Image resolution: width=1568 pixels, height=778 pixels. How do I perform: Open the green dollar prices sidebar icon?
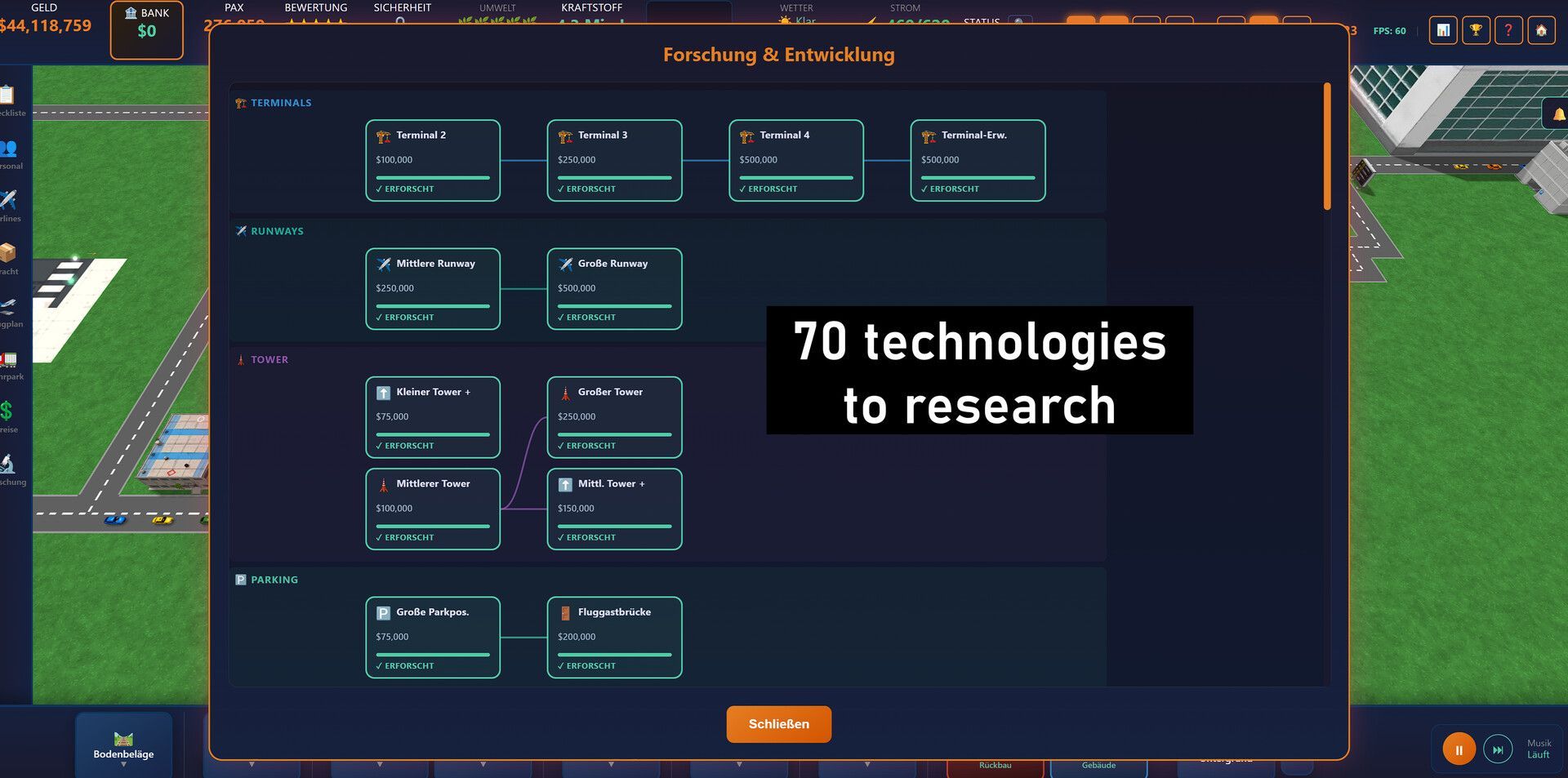coord(8,416)
